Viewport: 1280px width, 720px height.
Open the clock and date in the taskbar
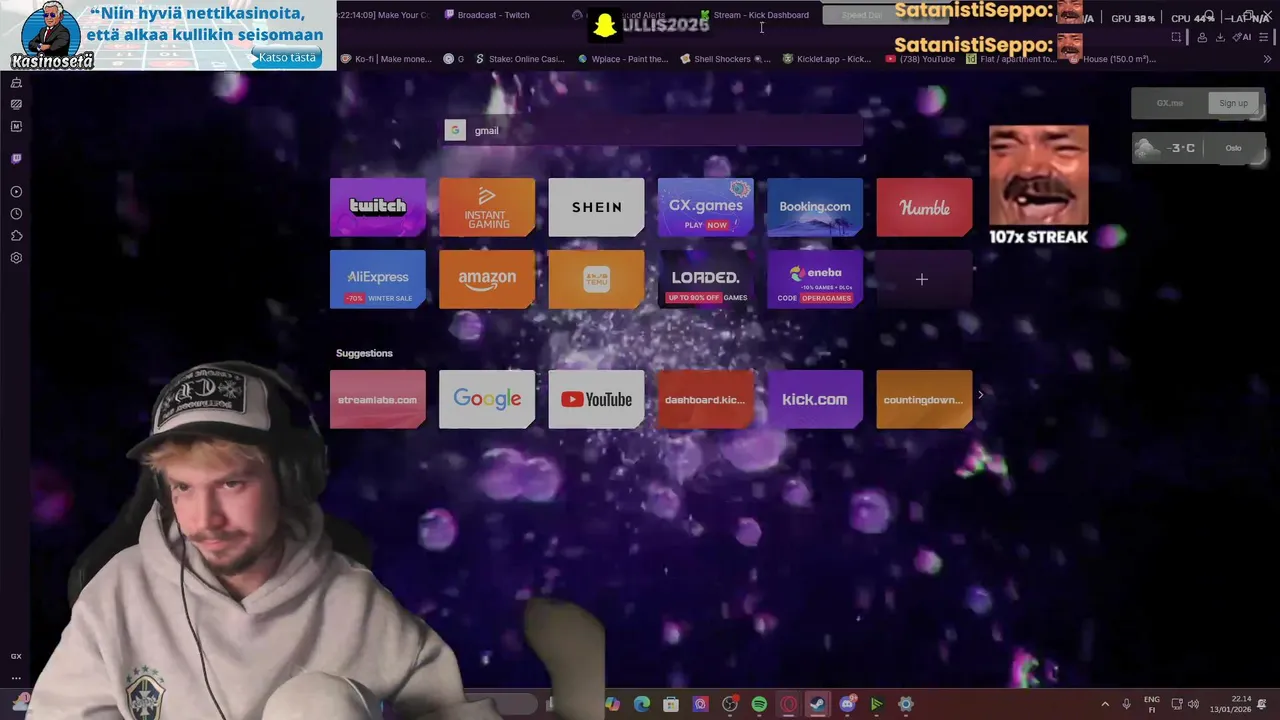(1229, 704)
